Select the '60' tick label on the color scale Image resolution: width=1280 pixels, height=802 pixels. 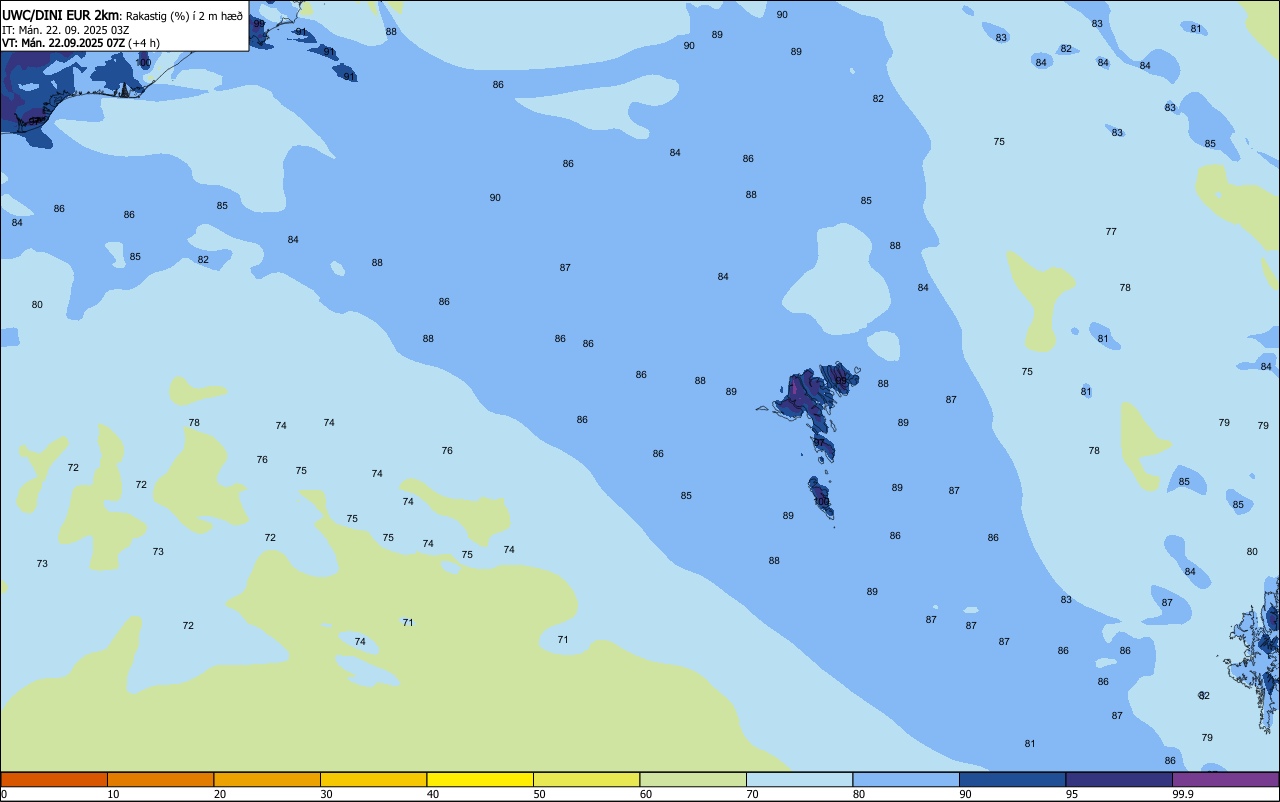coord(646,794)
